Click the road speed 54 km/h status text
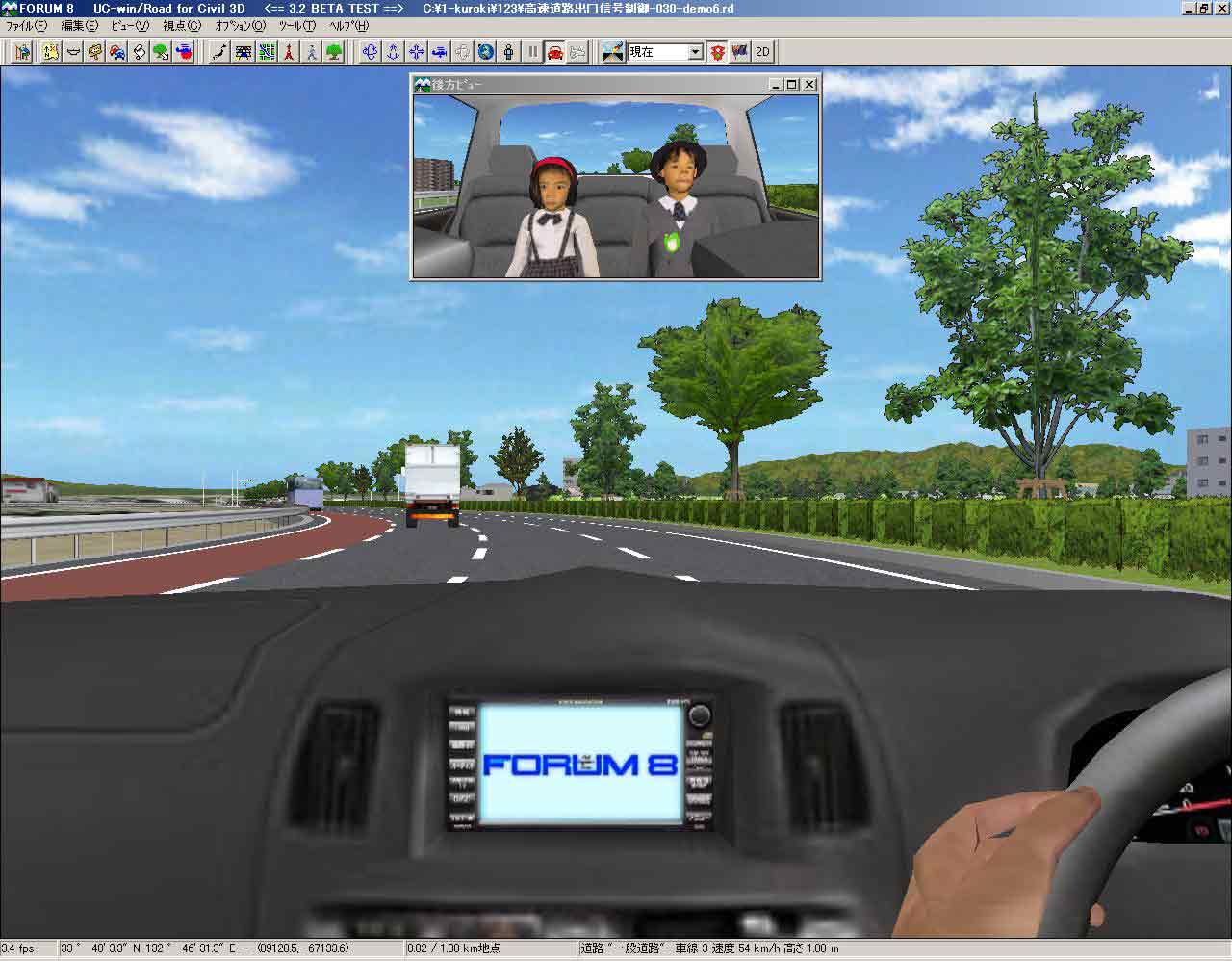 709,949
